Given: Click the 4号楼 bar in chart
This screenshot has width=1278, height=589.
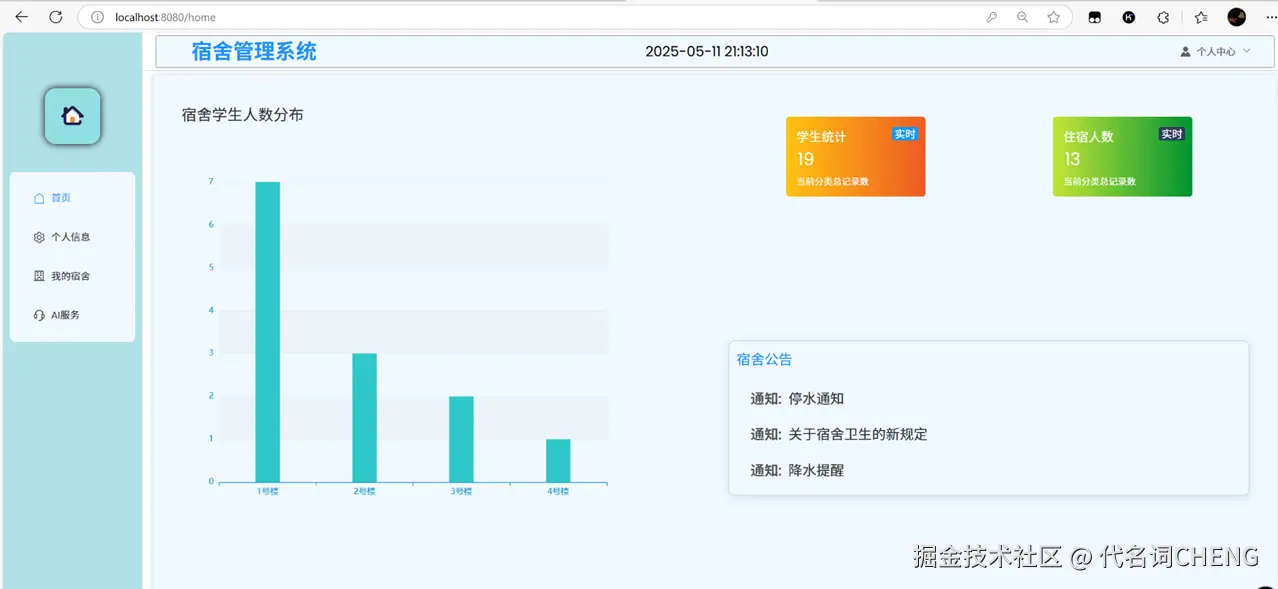Looking at the screenshot, I should pos(558,461).
